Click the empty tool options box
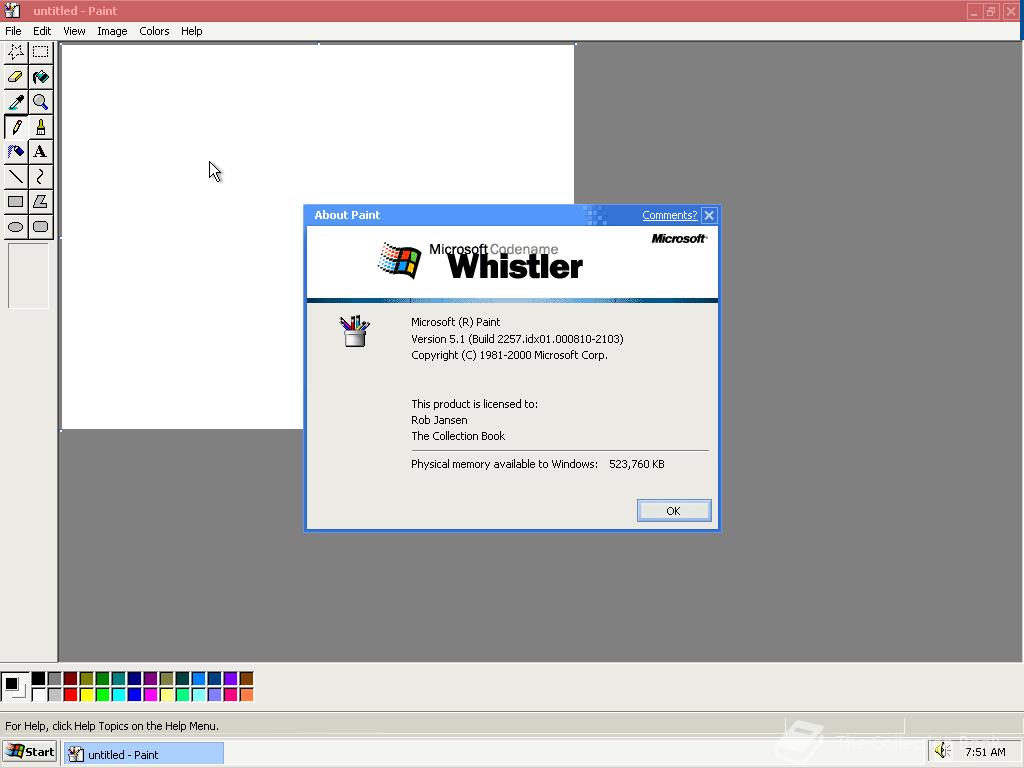 pyautogui.click(x=28, y=276)
